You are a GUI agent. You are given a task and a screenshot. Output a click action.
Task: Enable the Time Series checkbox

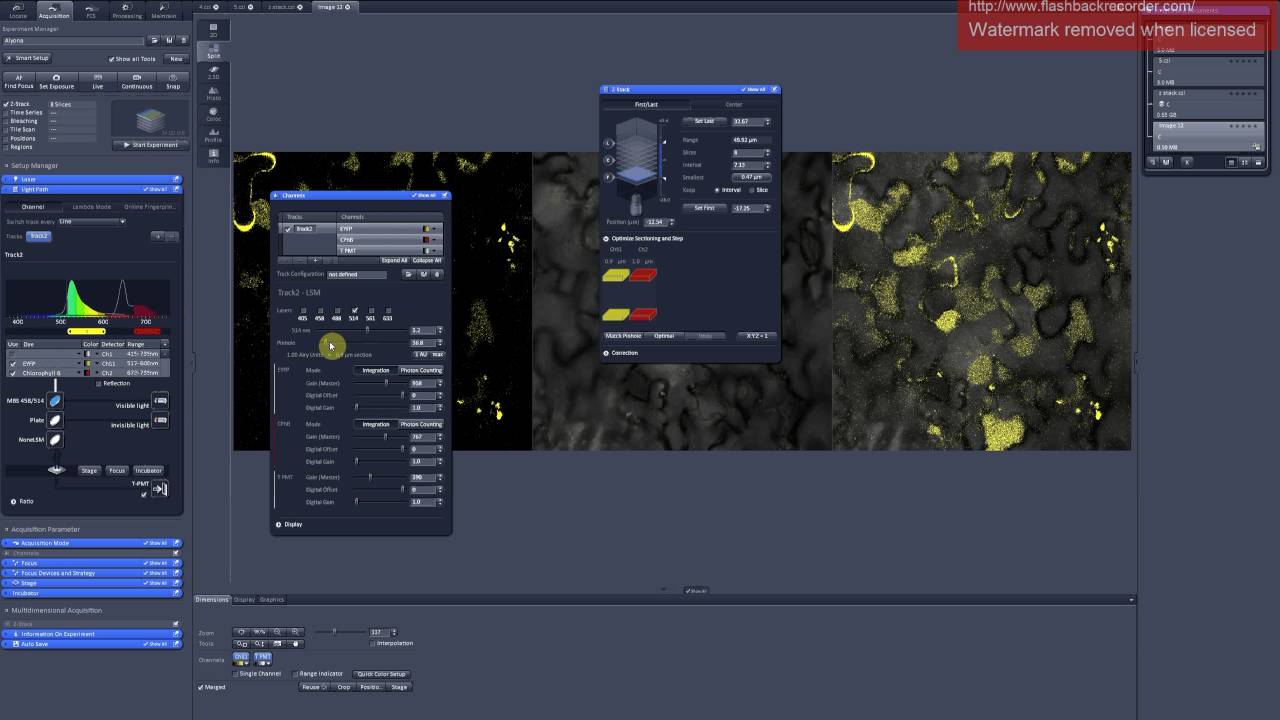pos(7,113)
